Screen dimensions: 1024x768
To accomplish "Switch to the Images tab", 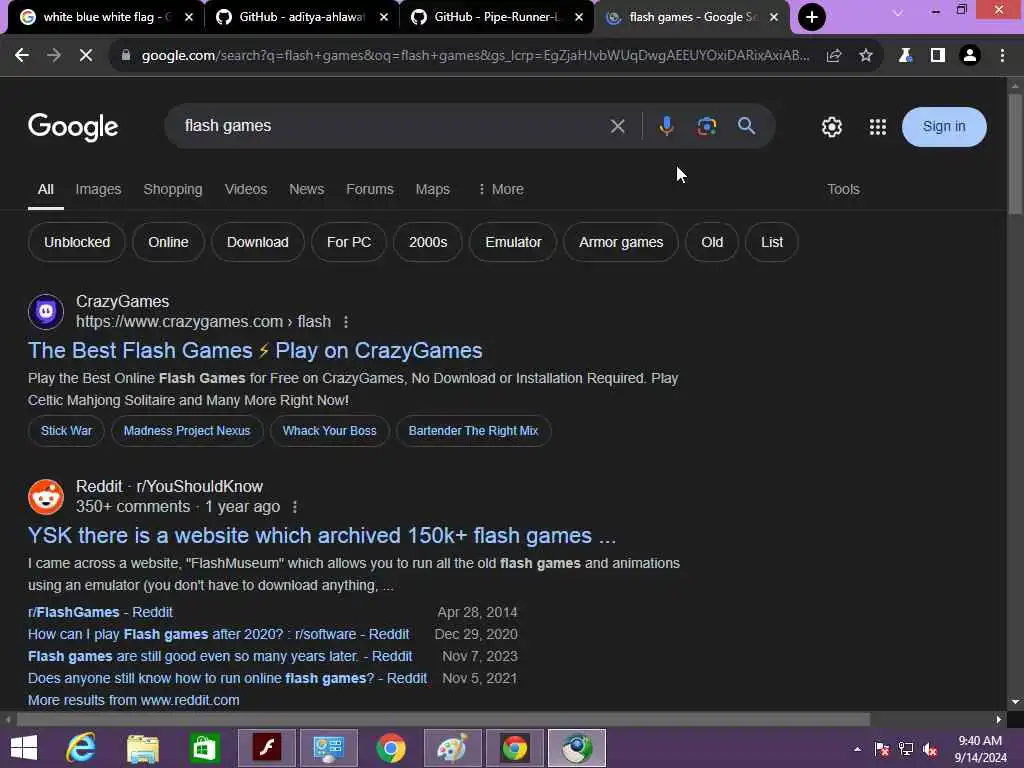I will click(98, 189).
